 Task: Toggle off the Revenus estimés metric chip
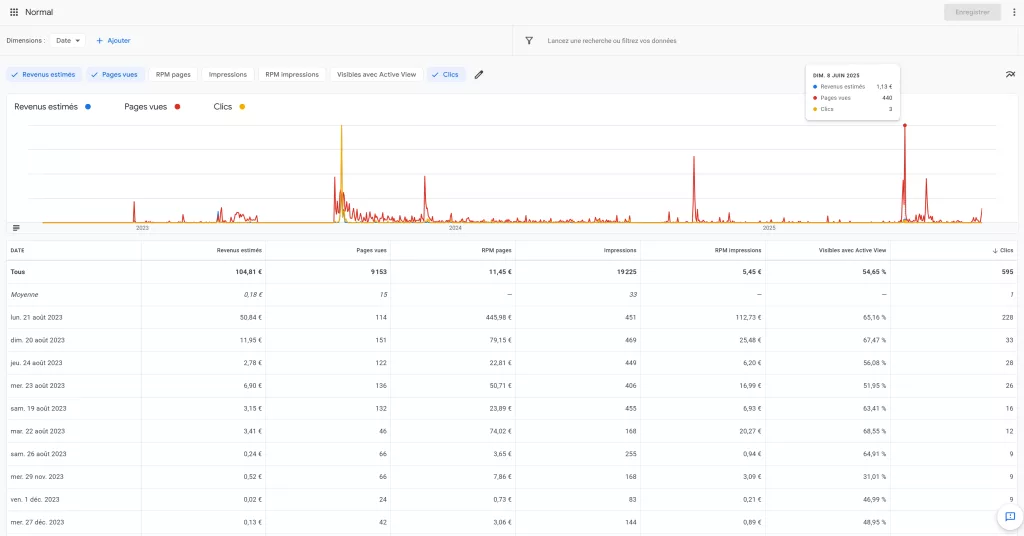(43, 74)
